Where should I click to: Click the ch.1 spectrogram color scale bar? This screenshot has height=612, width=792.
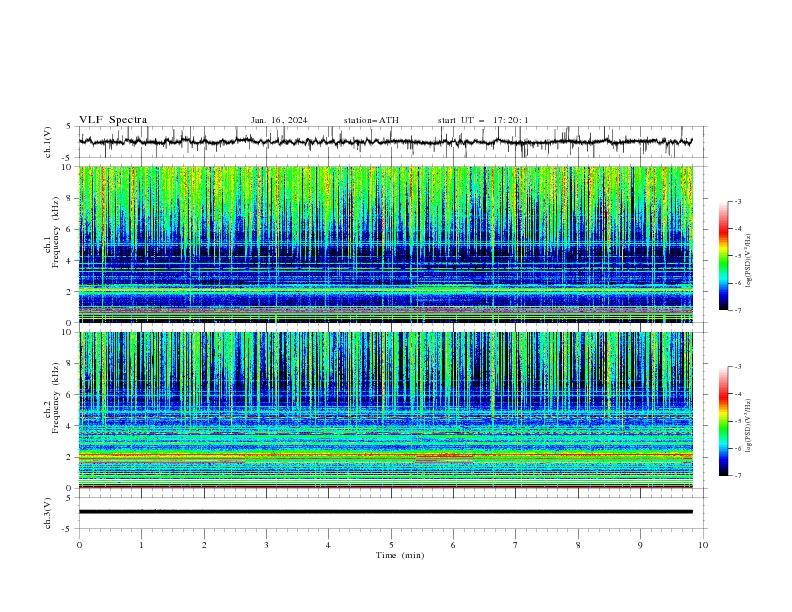pyautogui.click(x=724, y=256)
